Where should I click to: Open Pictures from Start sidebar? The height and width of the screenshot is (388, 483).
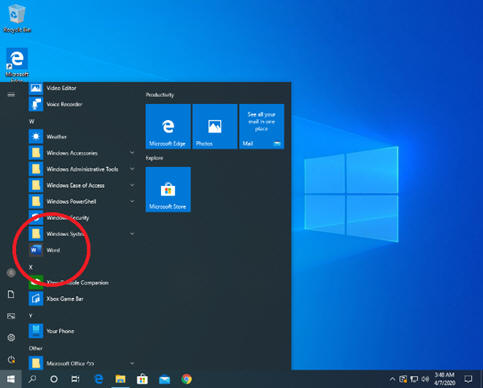11,316
